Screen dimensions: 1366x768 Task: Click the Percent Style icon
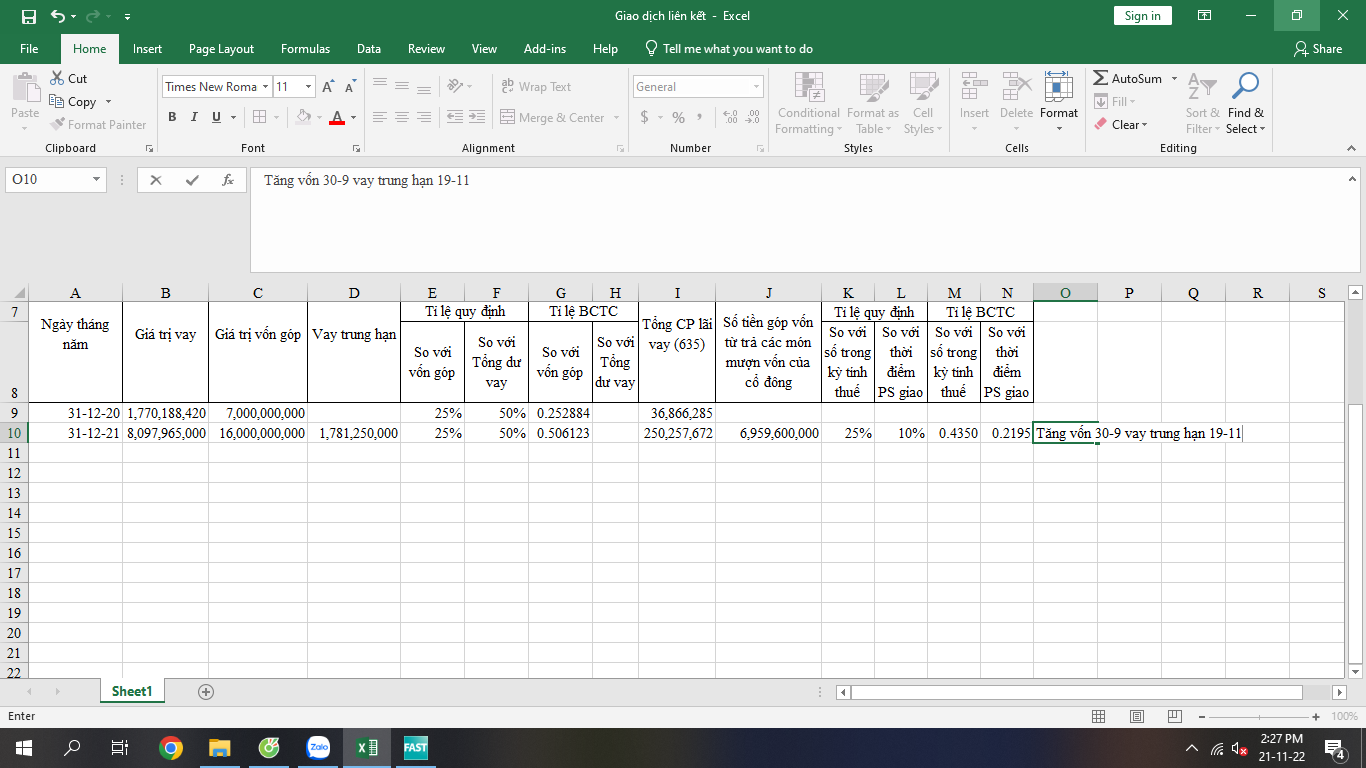pos(678,117)
